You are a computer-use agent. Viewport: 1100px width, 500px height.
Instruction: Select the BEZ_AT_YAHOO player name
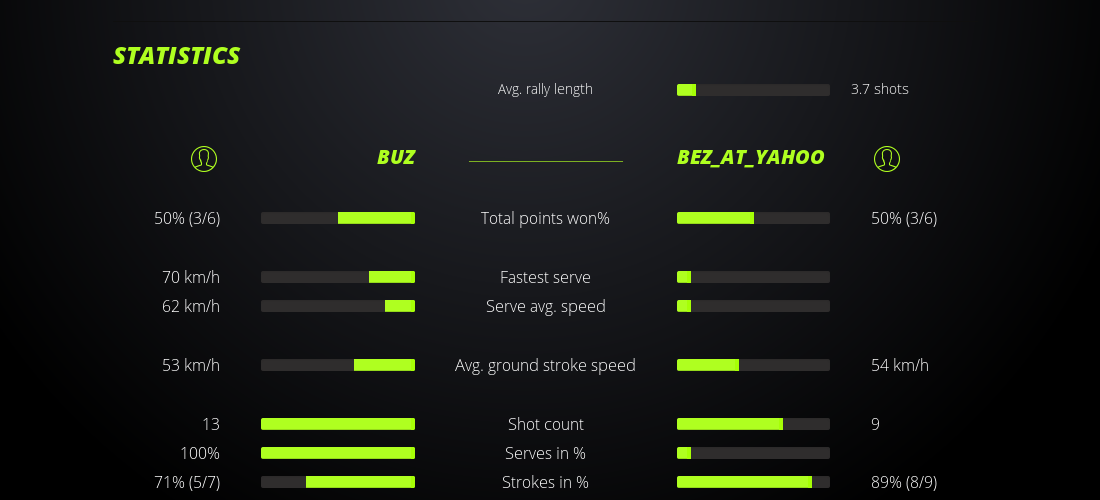click(751, 157)
